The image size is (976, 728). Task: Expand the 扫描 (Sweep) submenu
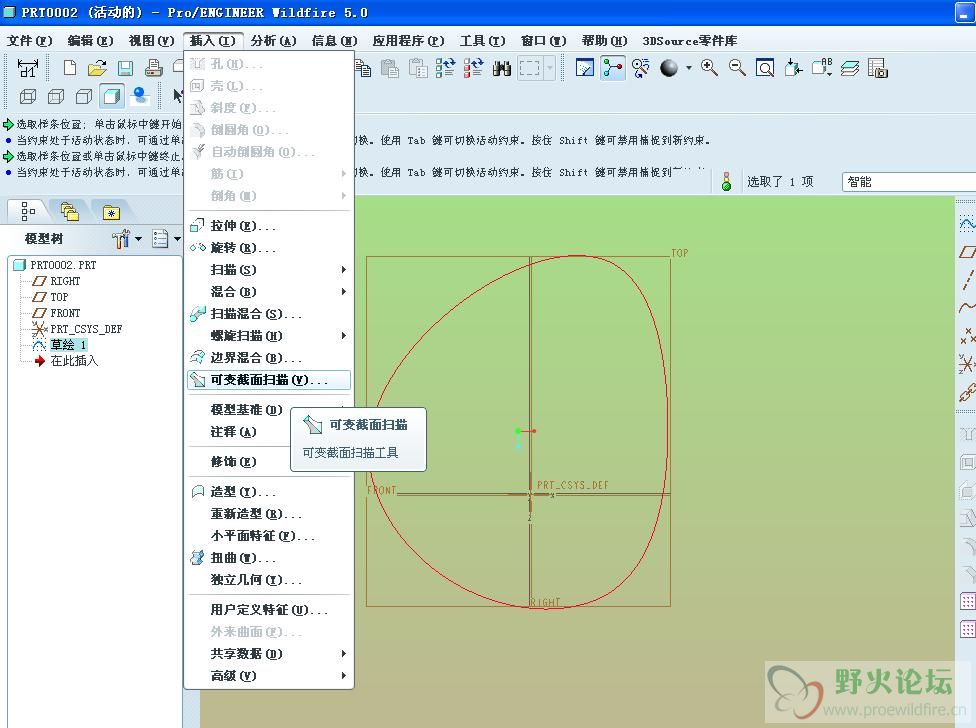pos(269,270)
